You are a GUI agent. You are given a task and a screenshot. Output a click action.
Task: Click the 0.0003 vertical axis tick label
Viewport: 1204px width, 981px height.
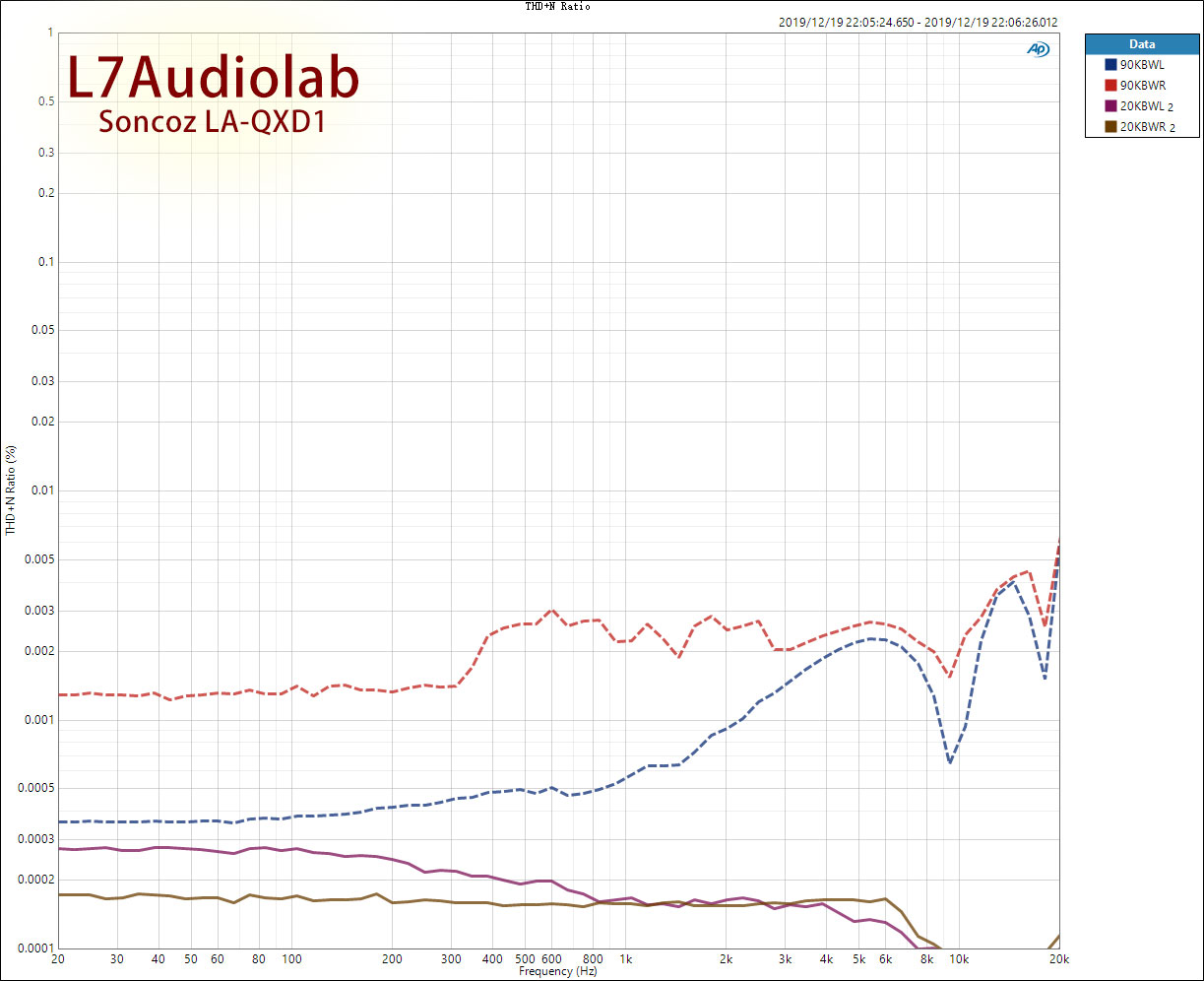coord(36,839)
